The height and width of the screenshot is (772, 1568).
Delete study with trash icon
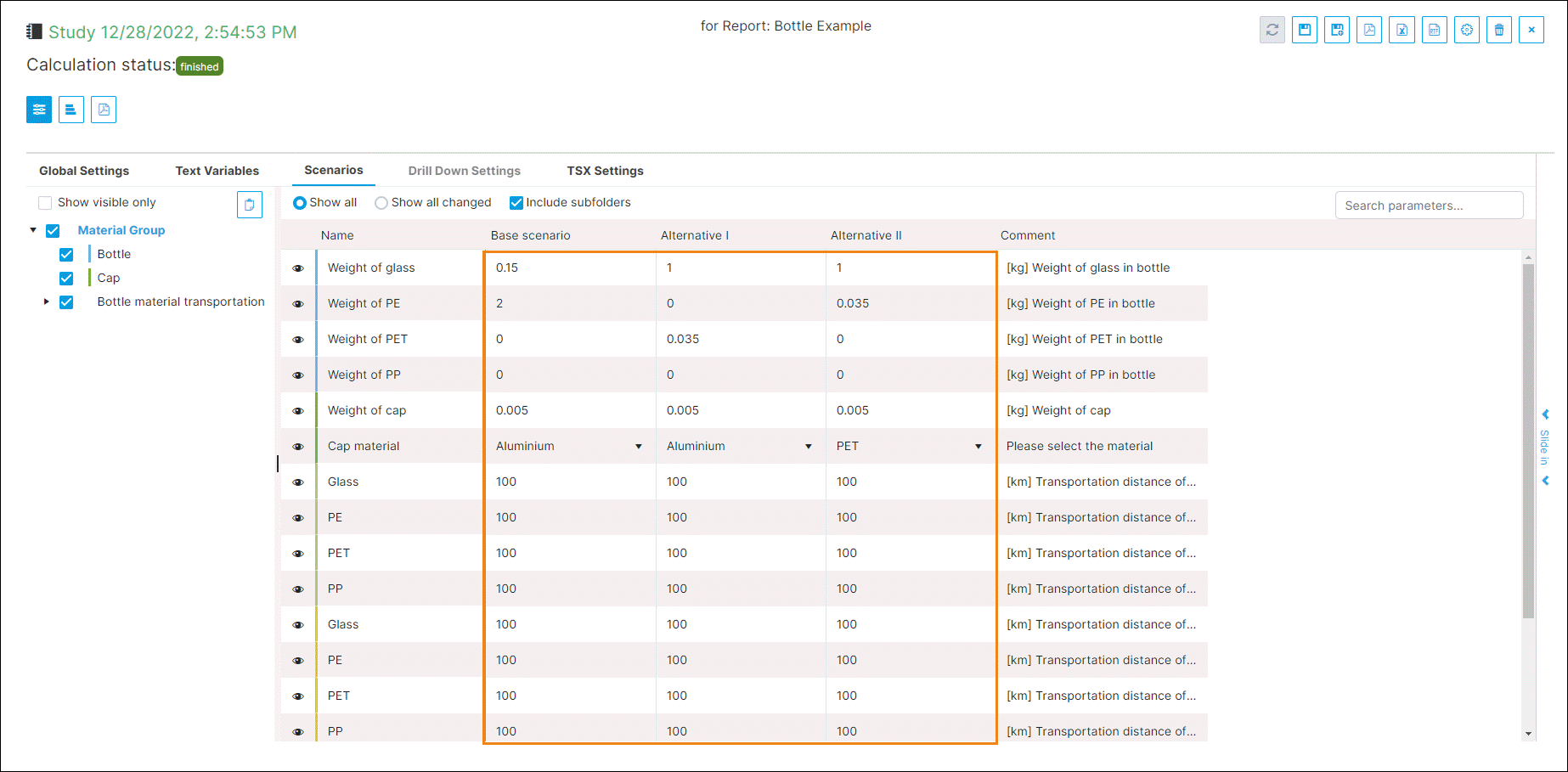1499,30
